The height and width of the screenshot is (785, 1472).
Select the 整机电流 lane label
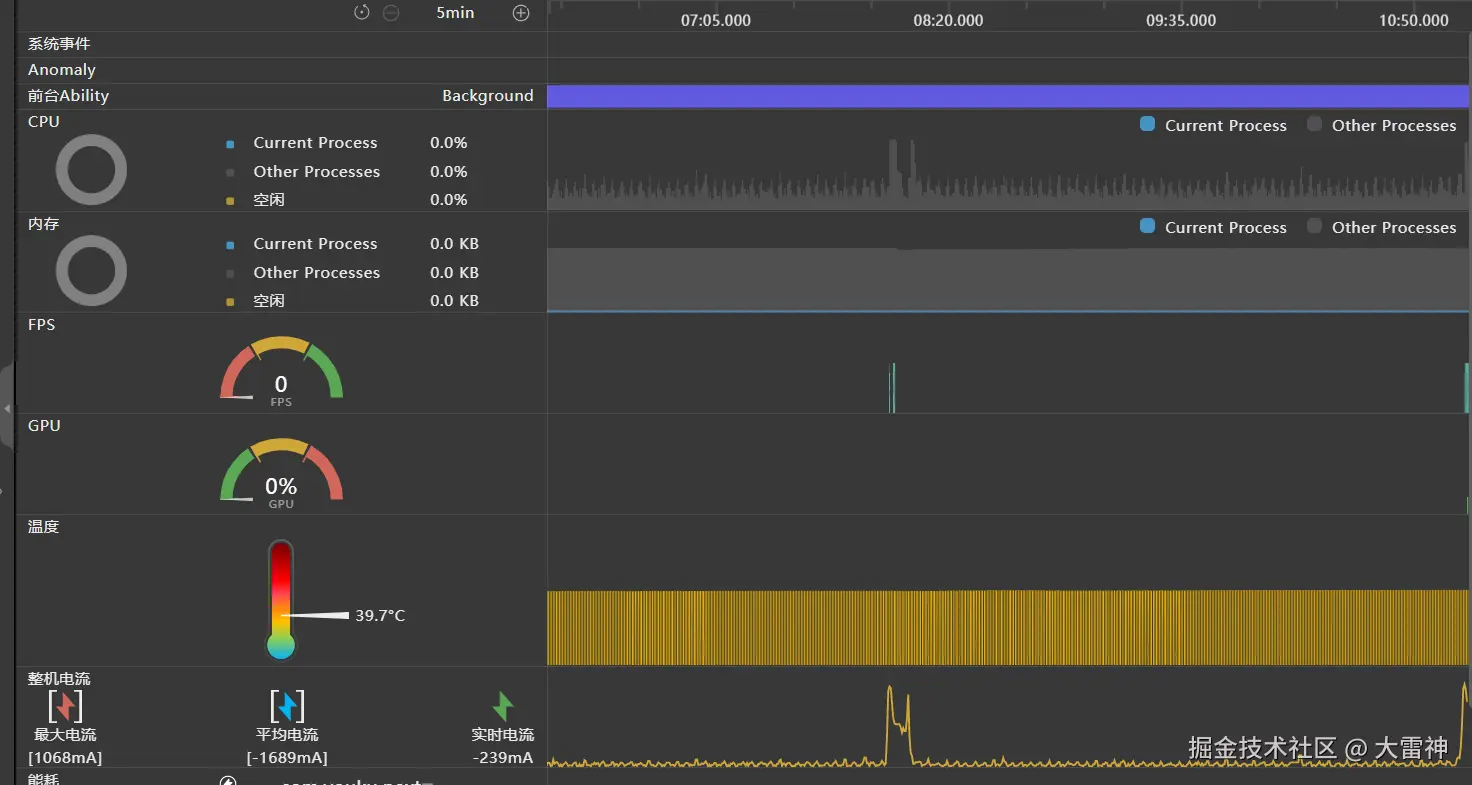pyautogui.click(x=59, y=679)
